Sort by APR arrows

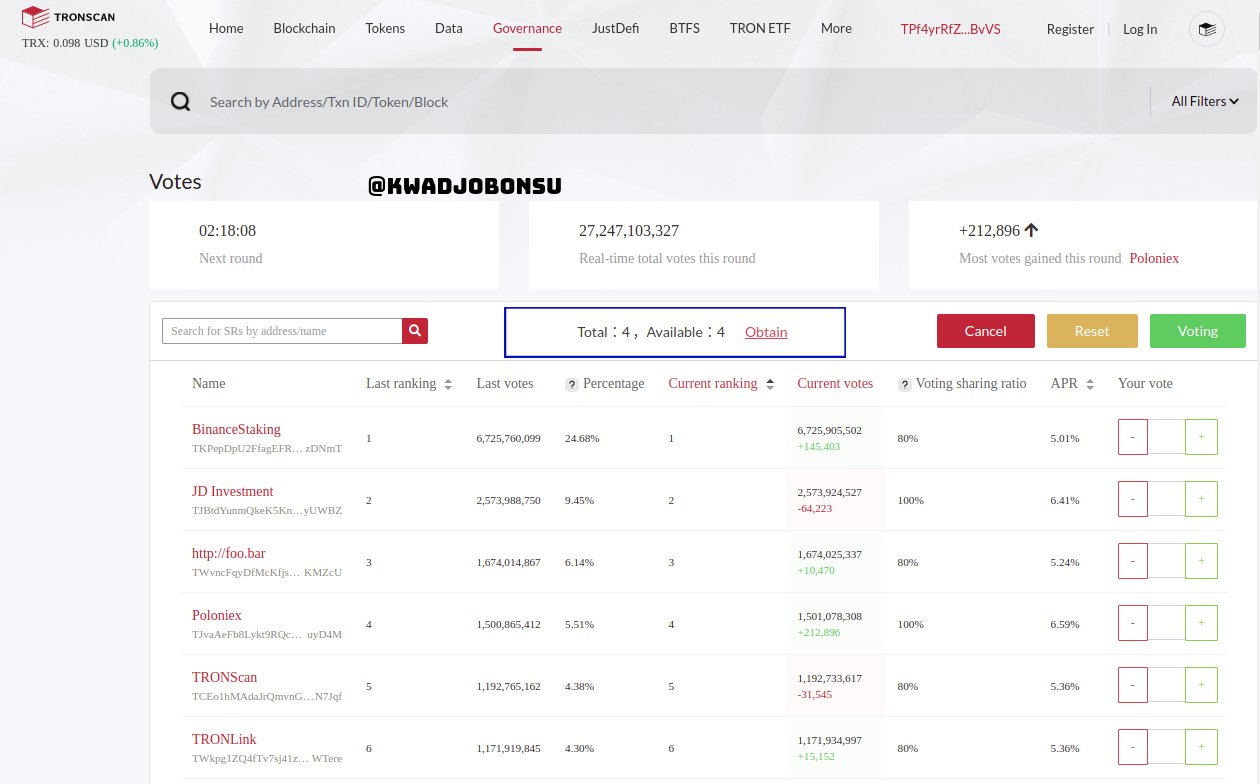pos(1088,384)
